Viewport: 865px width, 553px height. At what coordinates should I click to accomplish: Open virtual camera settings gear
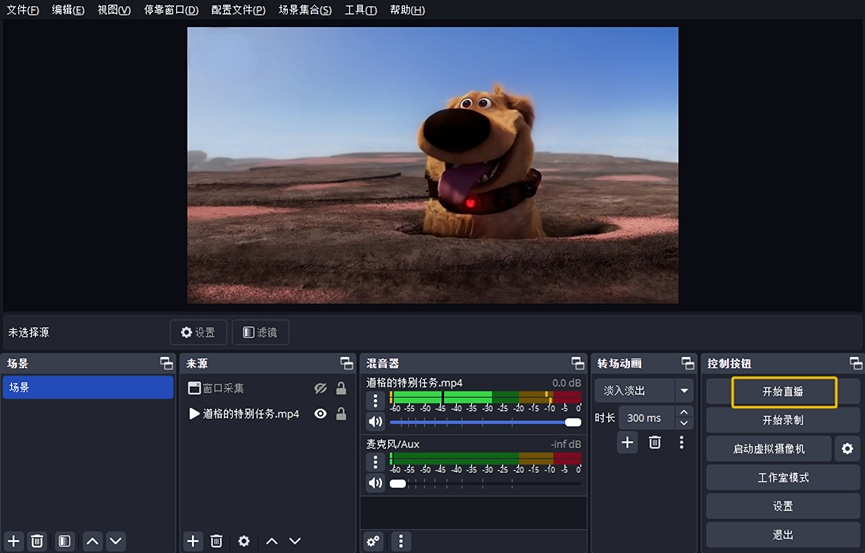coord(847,449)
